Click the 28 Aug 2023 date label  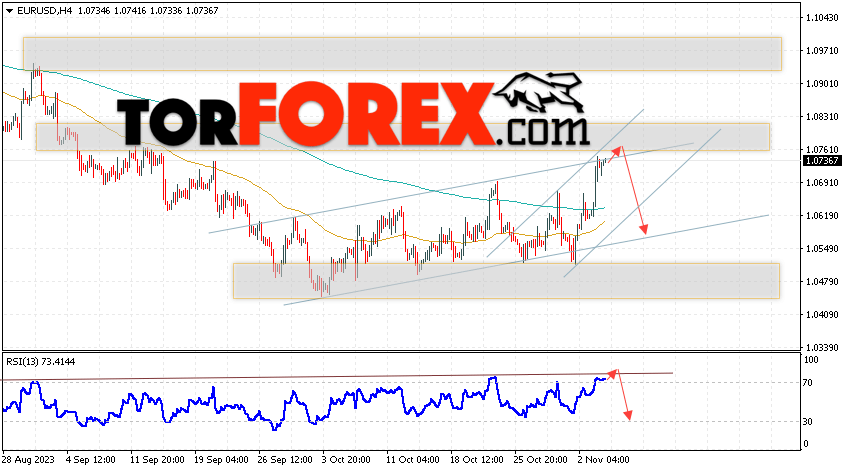click(28, 460)
